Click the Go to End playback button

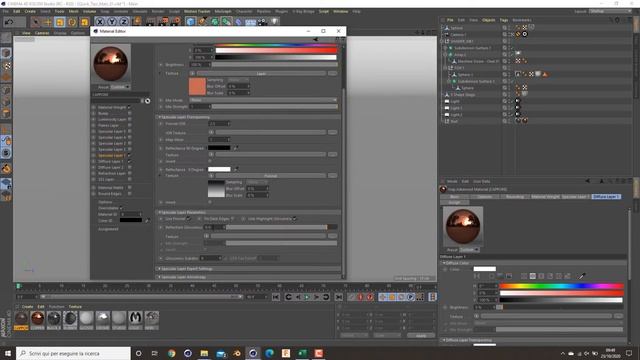pos(338,297)
